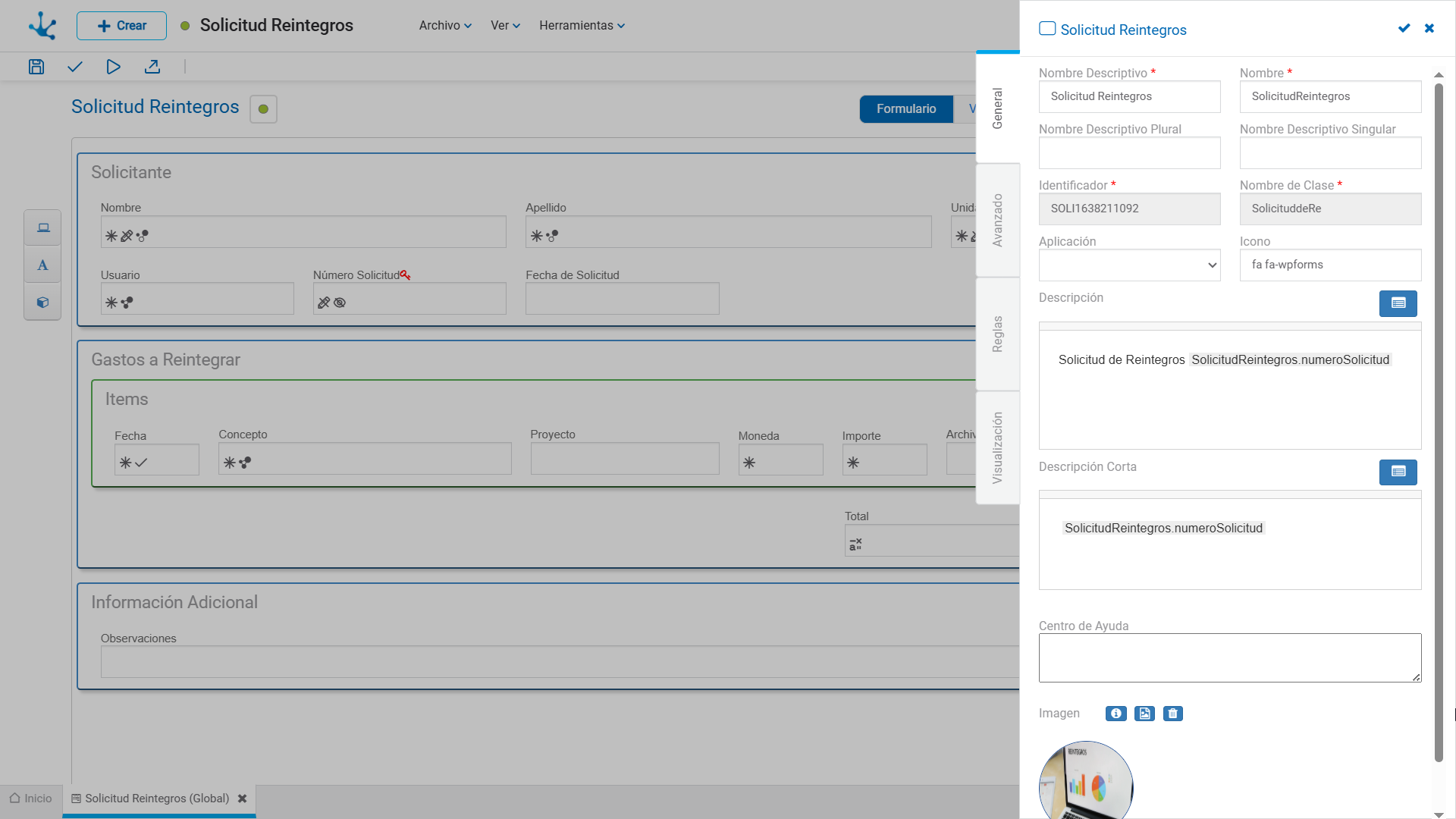Click upload image icon next to Imagen
This screenshot has height=819, width=1456.
1144,714
